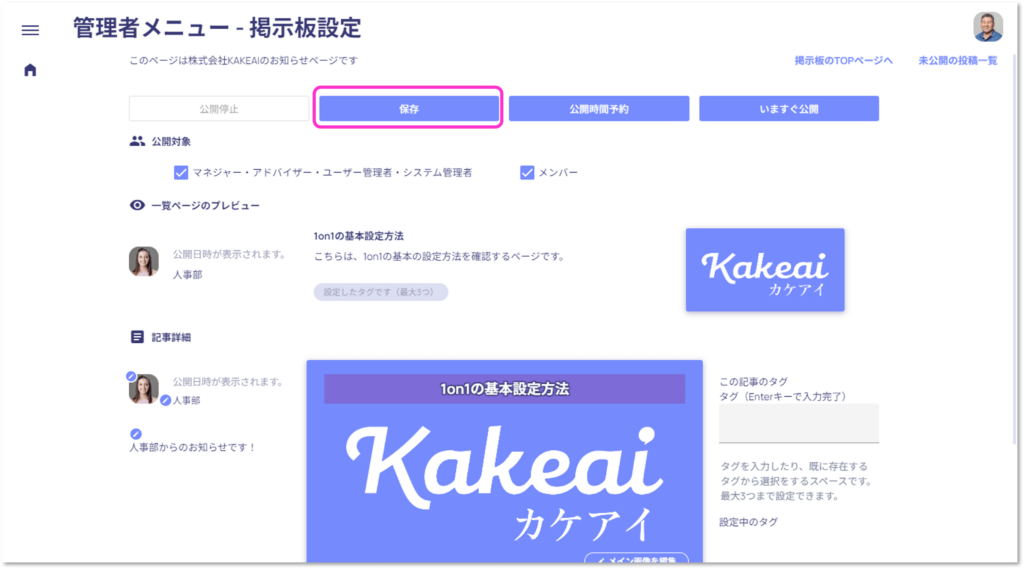Click the eye icon beside 一覧ページのプレビュー
The width and height of the screenshot is (1024, 569).
click(x=136, y=205)
